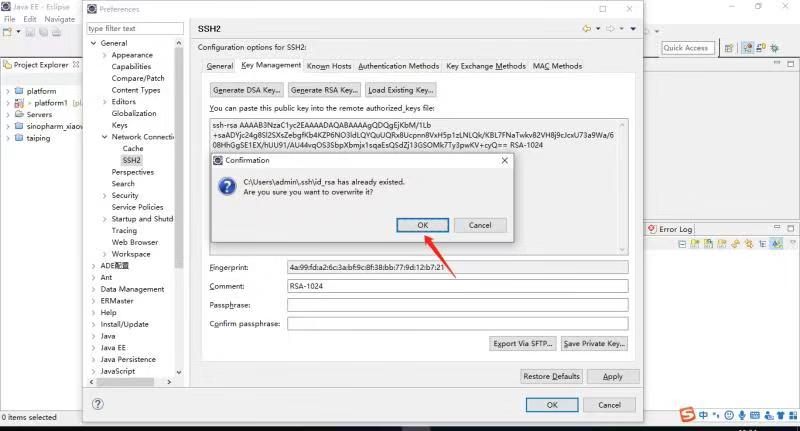The width and height of the screenshot is (800, 431).
Task: Collapse the Network Connections node
Action: [x=105, y=137]
